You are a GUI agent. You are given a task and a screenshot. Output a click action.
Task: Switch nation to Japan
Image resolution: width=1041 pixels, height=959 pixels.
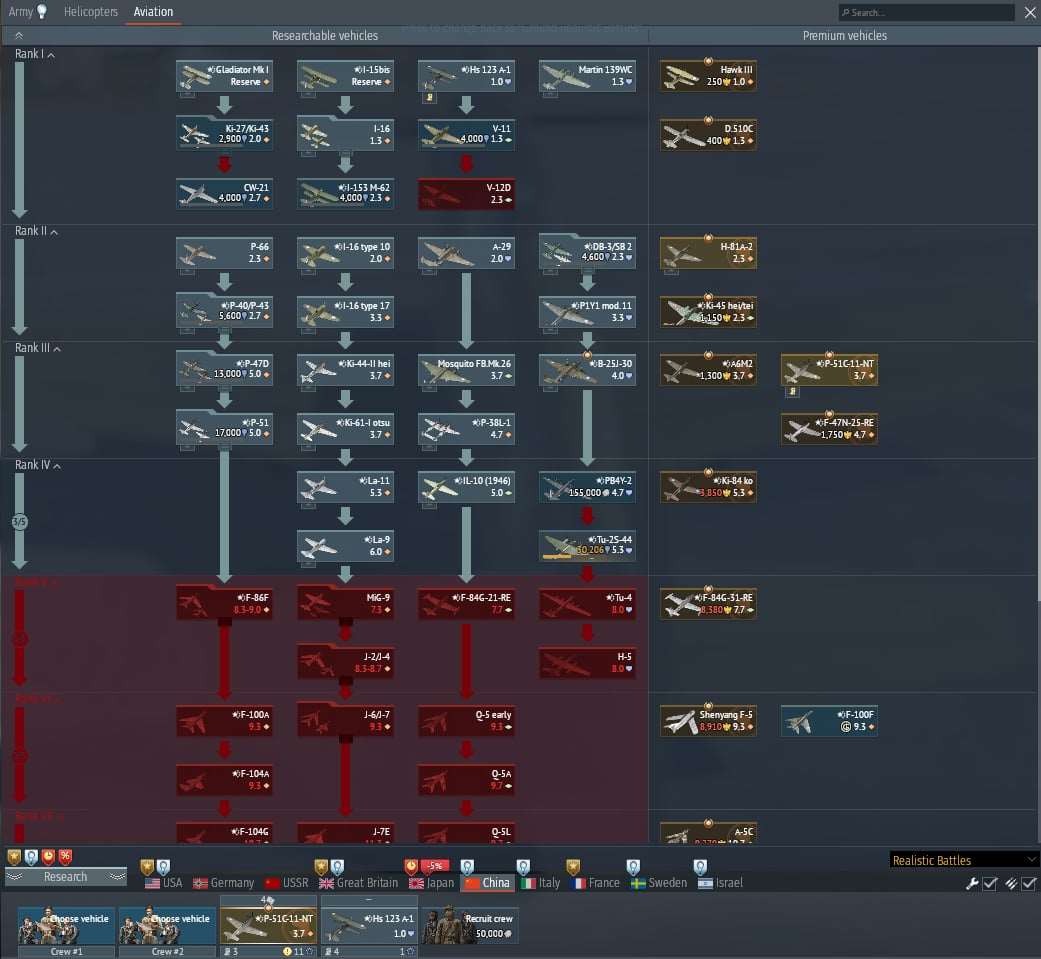pyautogui.click(x=432, y=883)
